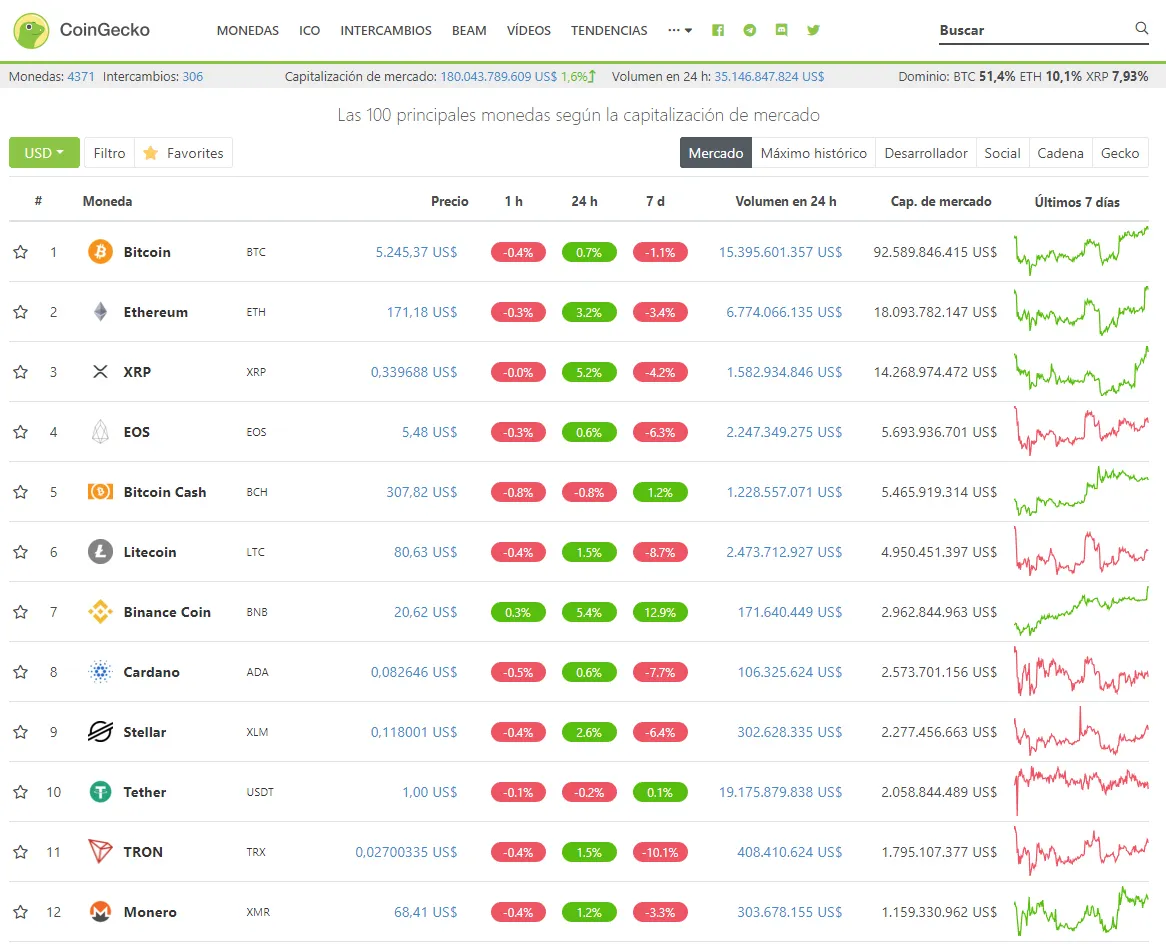The width and height of the screenshot is (1166, 945).
Task: Sort by the 24 h column header
Action: (584, 201)
